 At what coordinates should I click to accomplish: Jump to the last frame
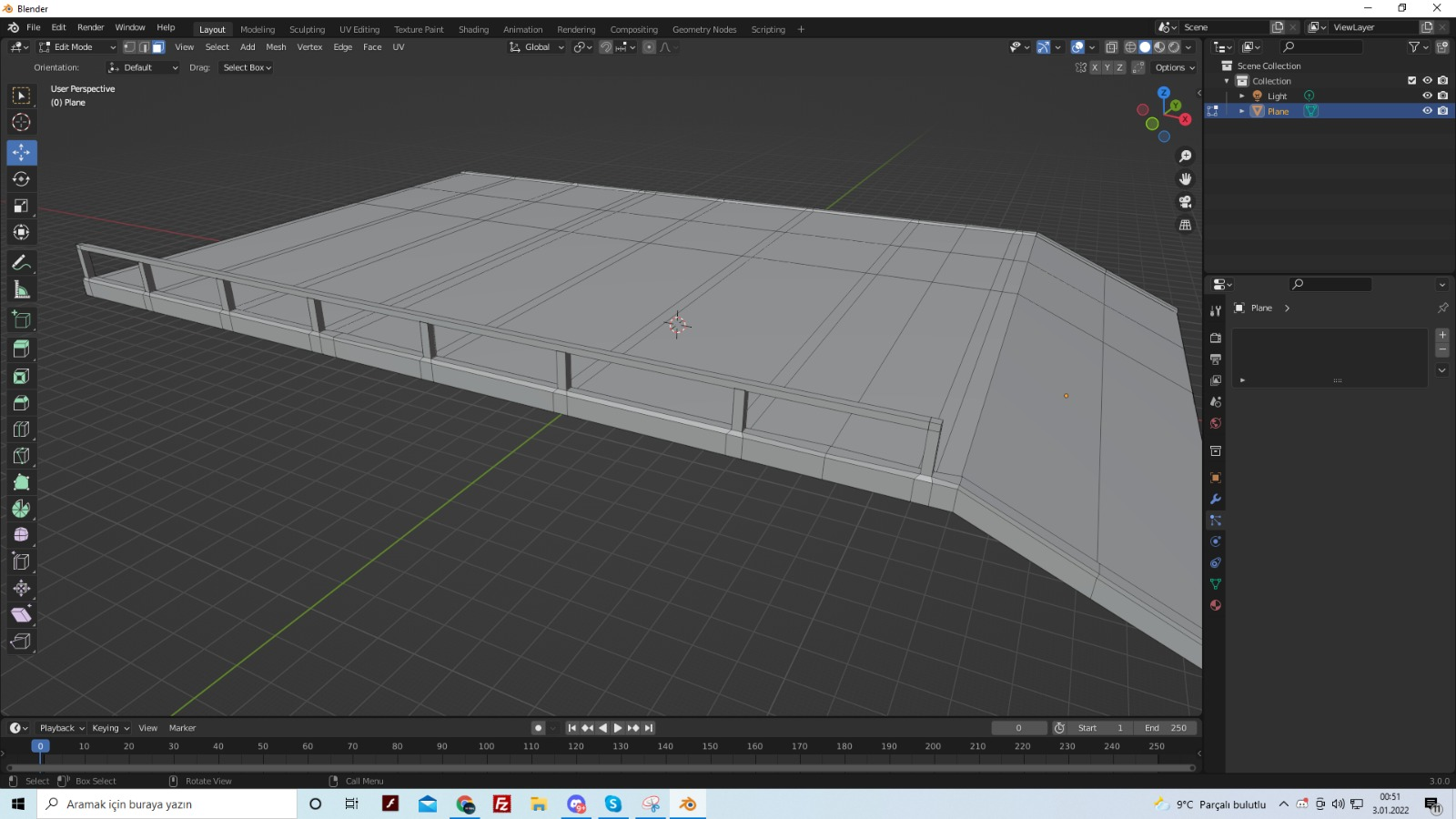click(649, 728)
